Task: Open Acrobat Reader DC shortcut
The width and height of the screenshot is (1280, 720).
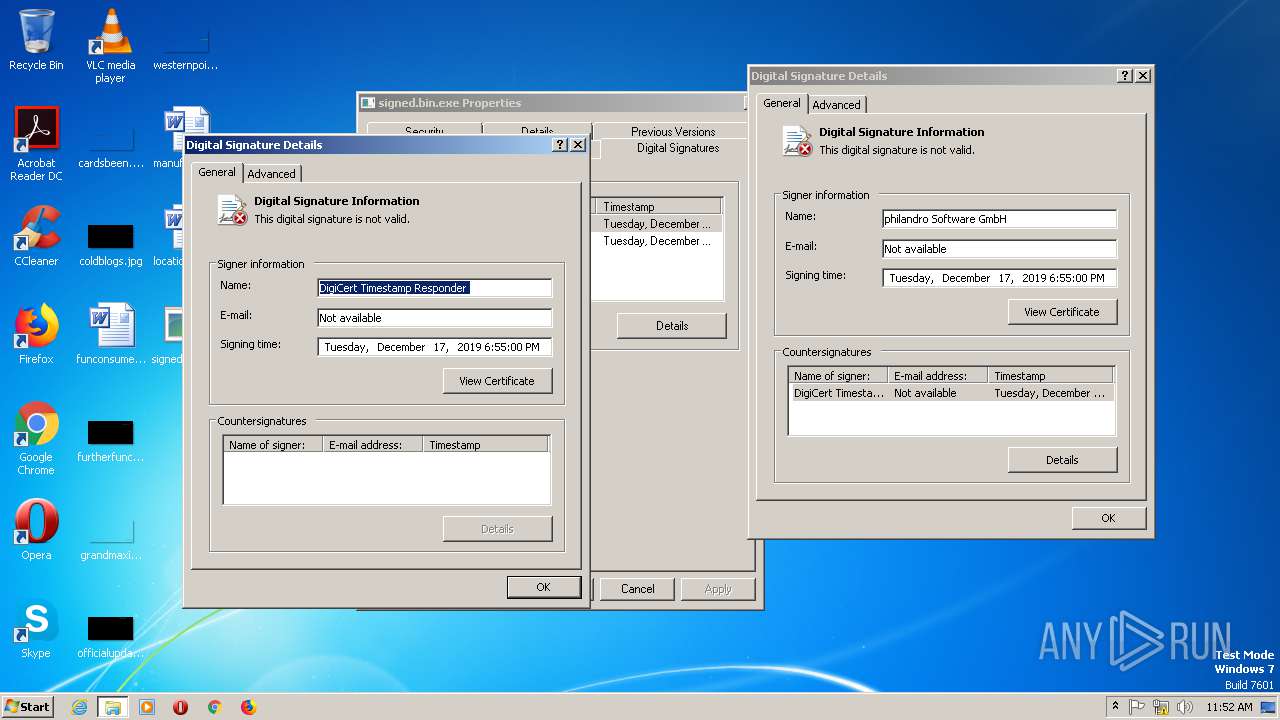Action: pyautogui.click(x=36, y=144)
